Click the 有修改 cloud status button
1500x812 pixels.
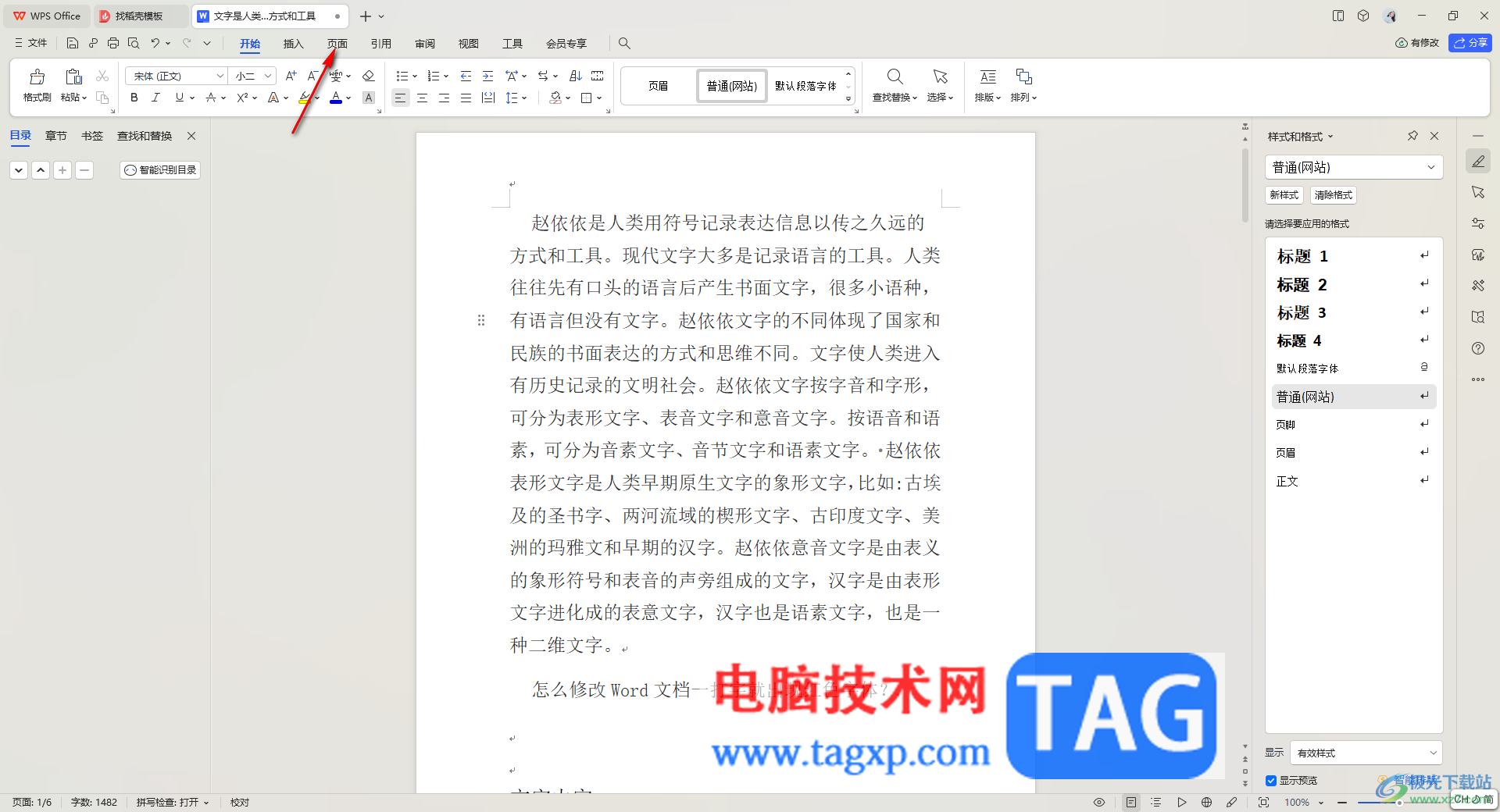click(x=1417, y=43)
